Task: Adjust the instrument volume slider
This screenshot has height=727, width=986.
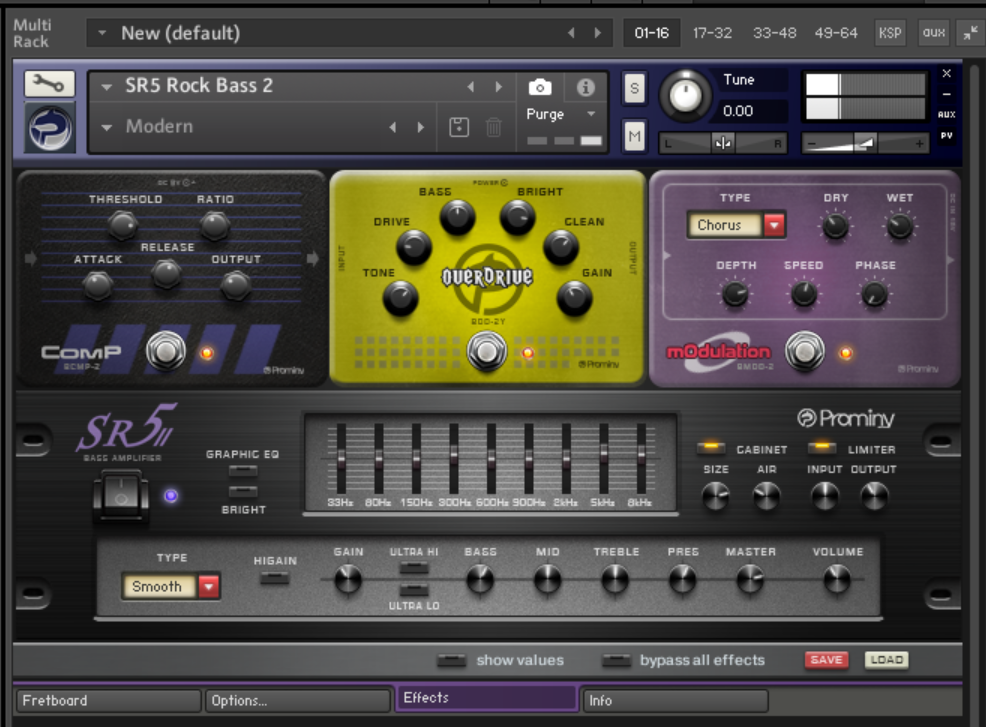Action: [865, 143]
